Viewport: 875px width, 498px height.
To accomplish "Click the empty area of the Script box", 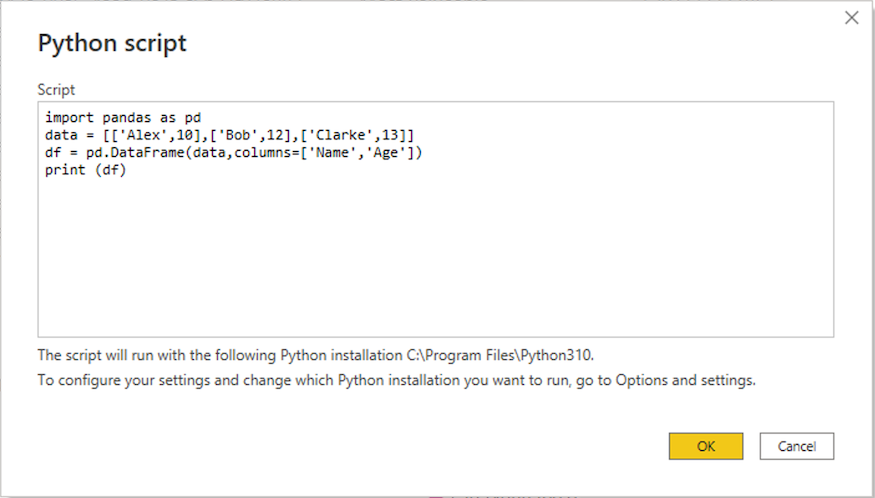I will [x=435, y=260].
